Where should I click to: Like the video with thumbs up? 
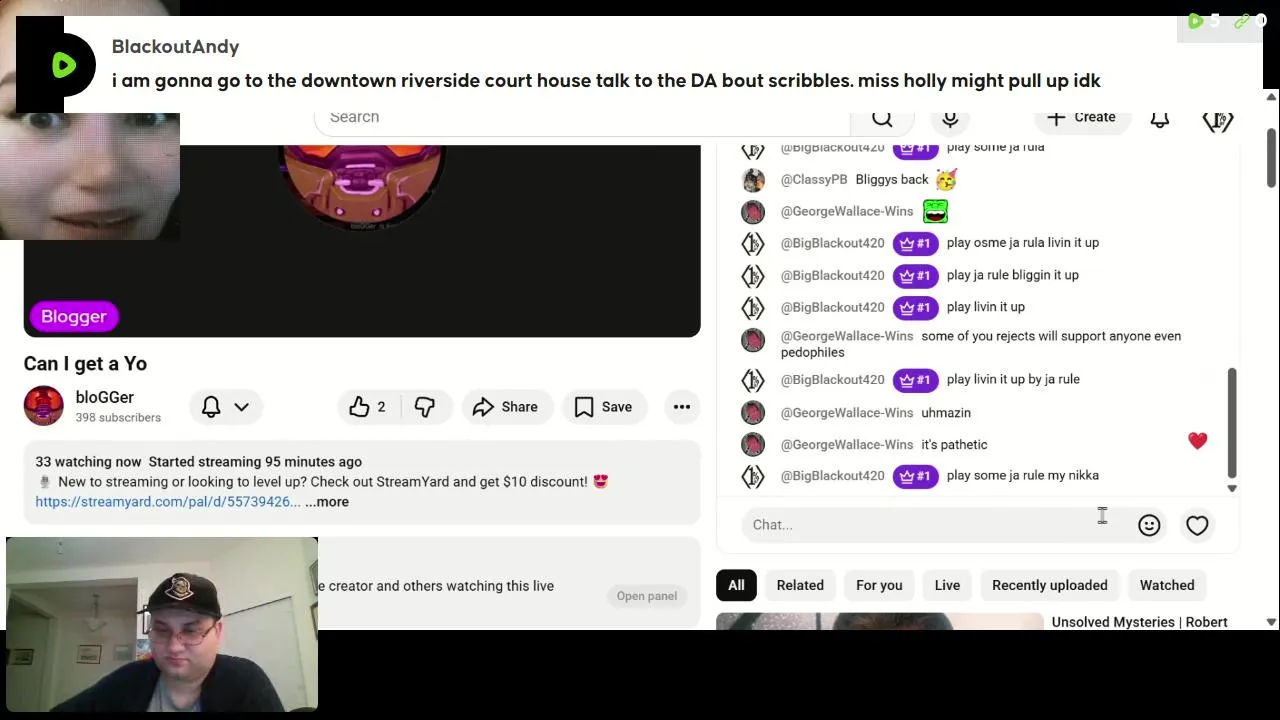(x=368, y=407)
